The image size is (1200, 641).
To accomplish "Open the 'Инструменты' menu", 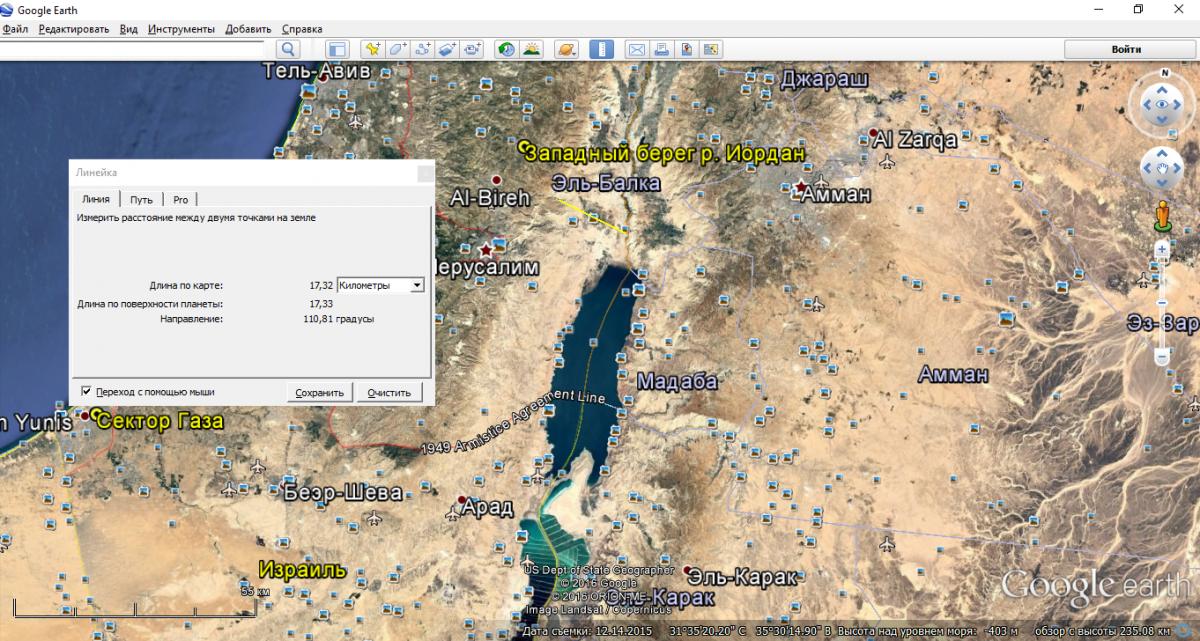I will [x=181, y=29].
